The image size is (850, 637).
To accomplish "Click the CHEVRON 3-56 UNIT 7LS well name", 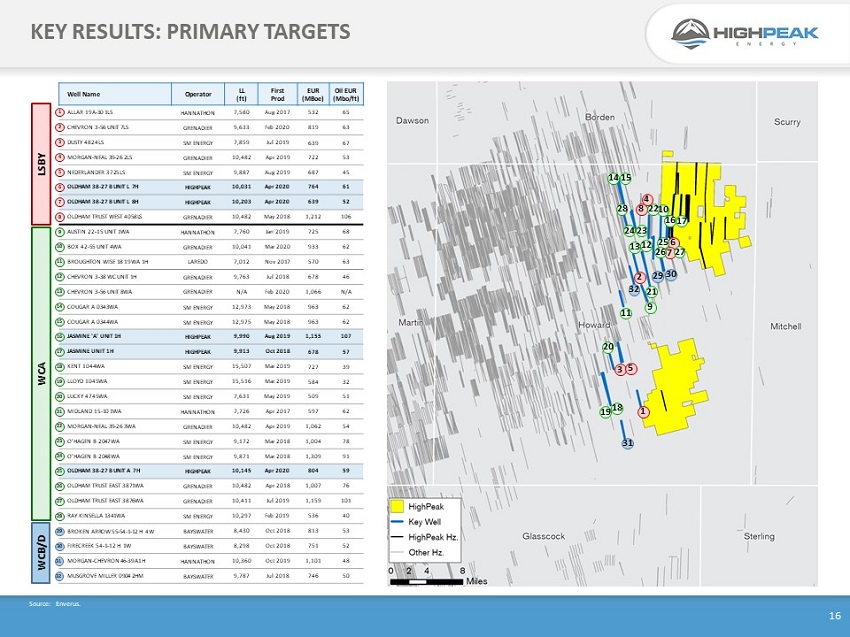I will (98, 127).
